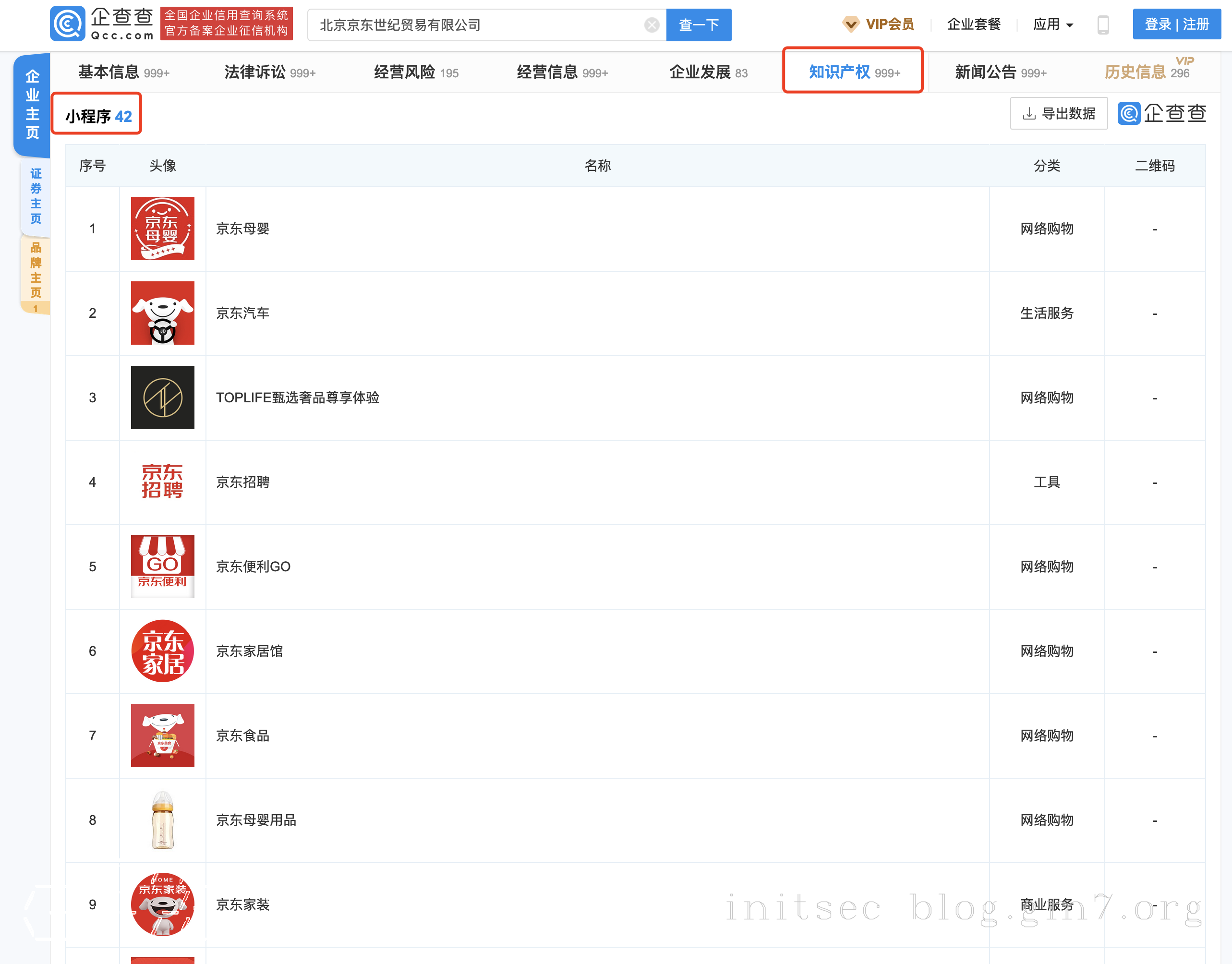Click the Qcc.com logo icon
The width and height of the screenshot is (1232, 964).
tap(68, 24)
